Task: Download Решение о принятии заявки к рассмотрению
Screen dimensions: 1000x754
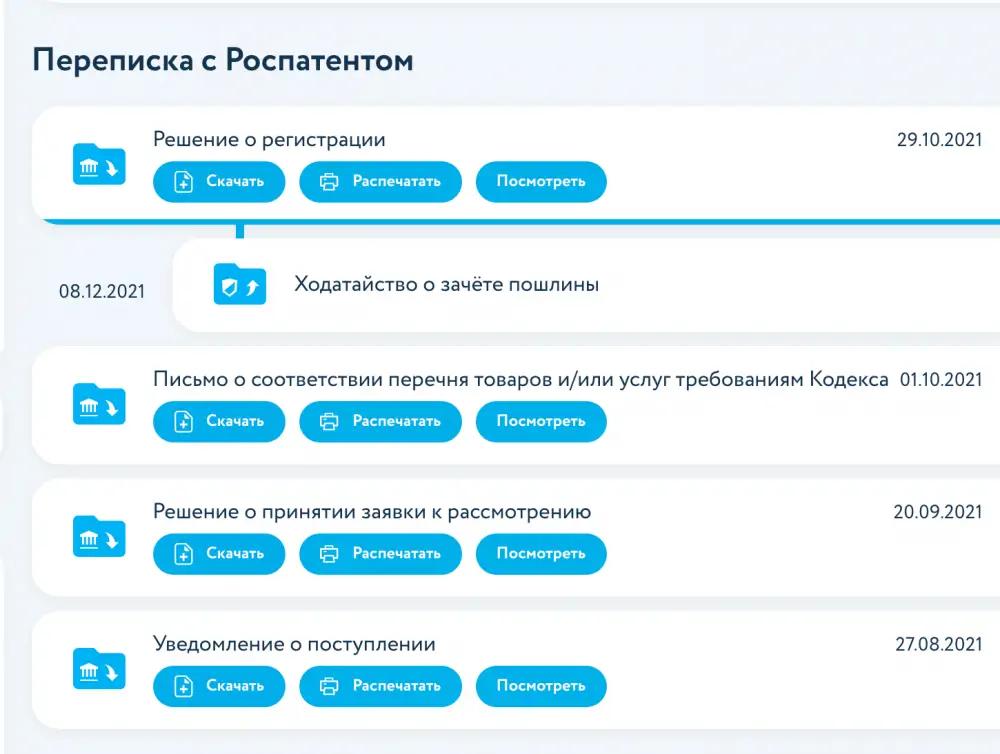Action: click(219, 553)
